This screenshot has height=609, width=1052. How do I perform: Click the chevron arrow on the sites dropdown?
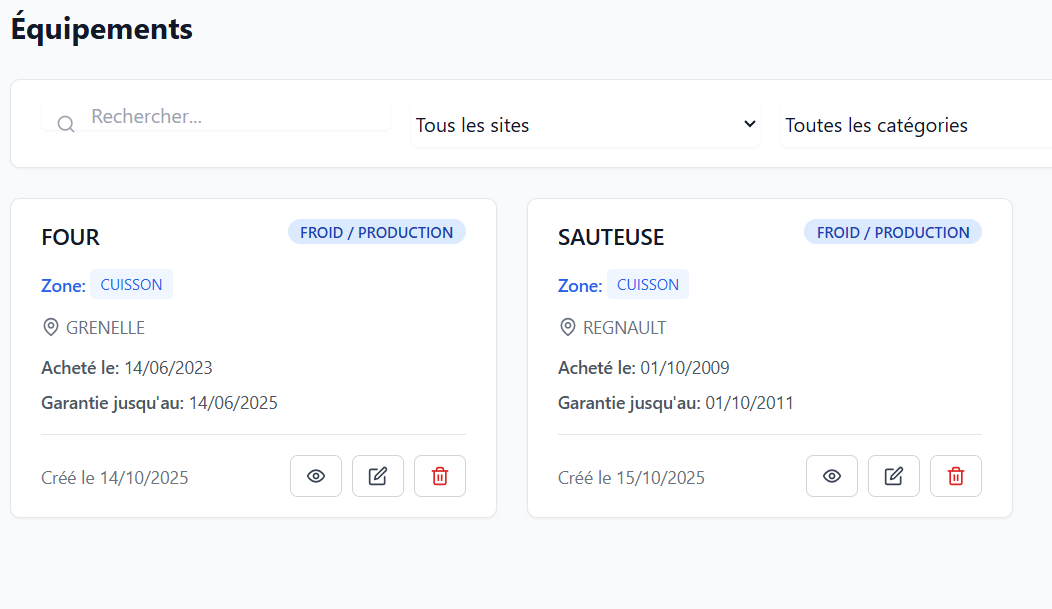click(x=749, y=124)
